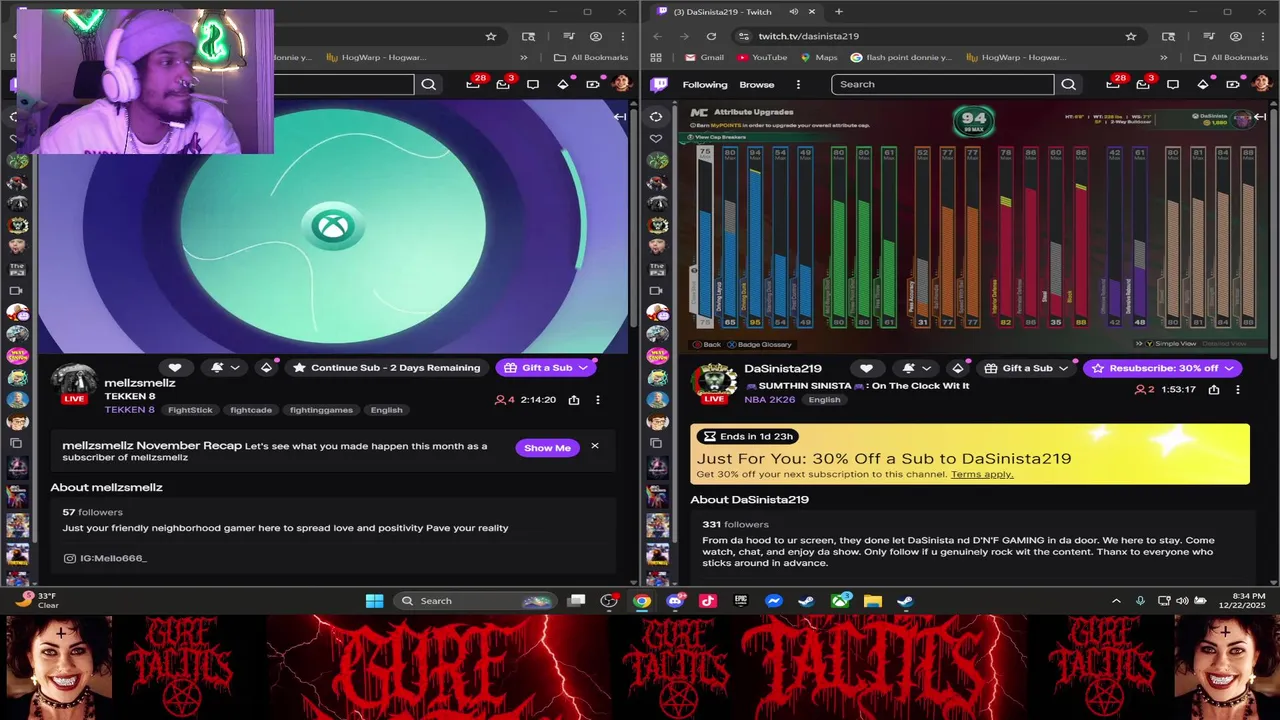Mute the DaSinista219 Twitch browser tab

coord(793,12)
